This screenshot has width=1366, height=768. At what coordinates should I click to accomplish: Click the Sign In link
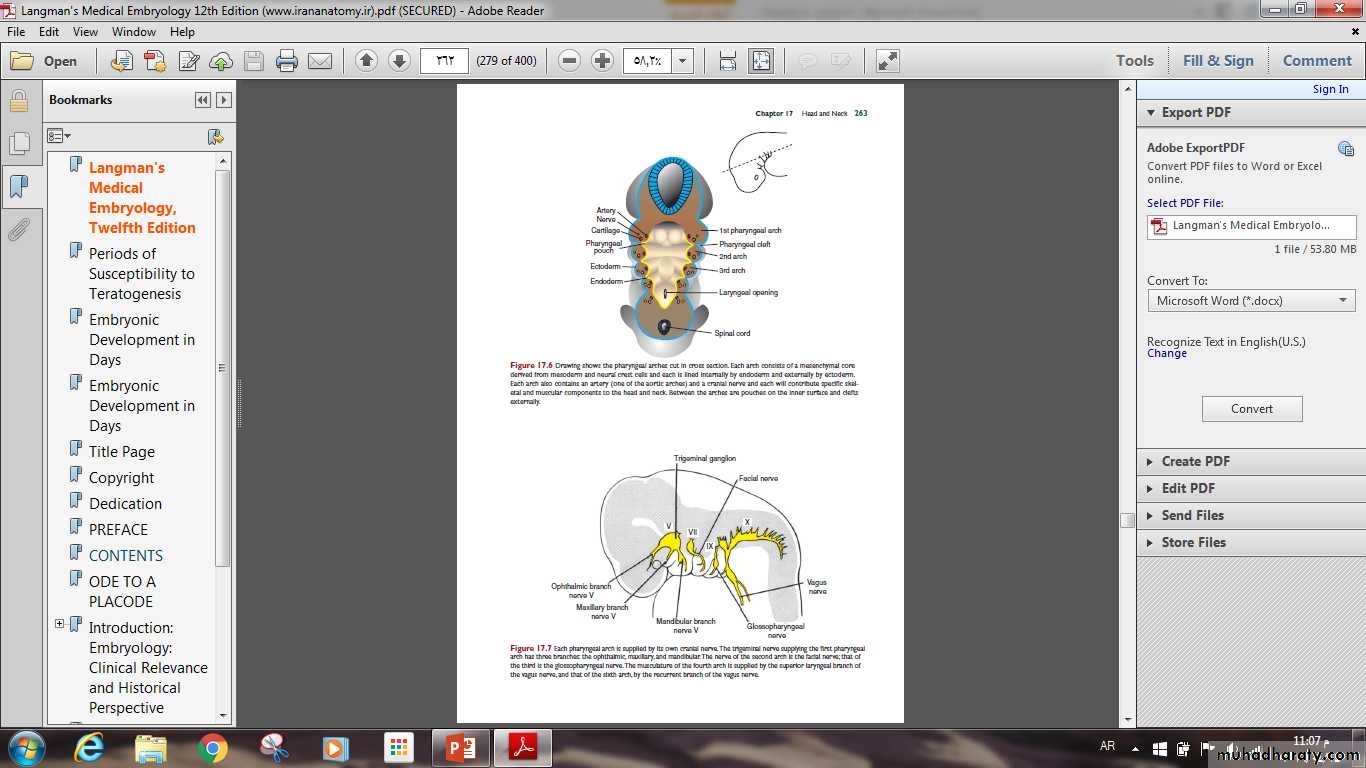click(1330, 89)
